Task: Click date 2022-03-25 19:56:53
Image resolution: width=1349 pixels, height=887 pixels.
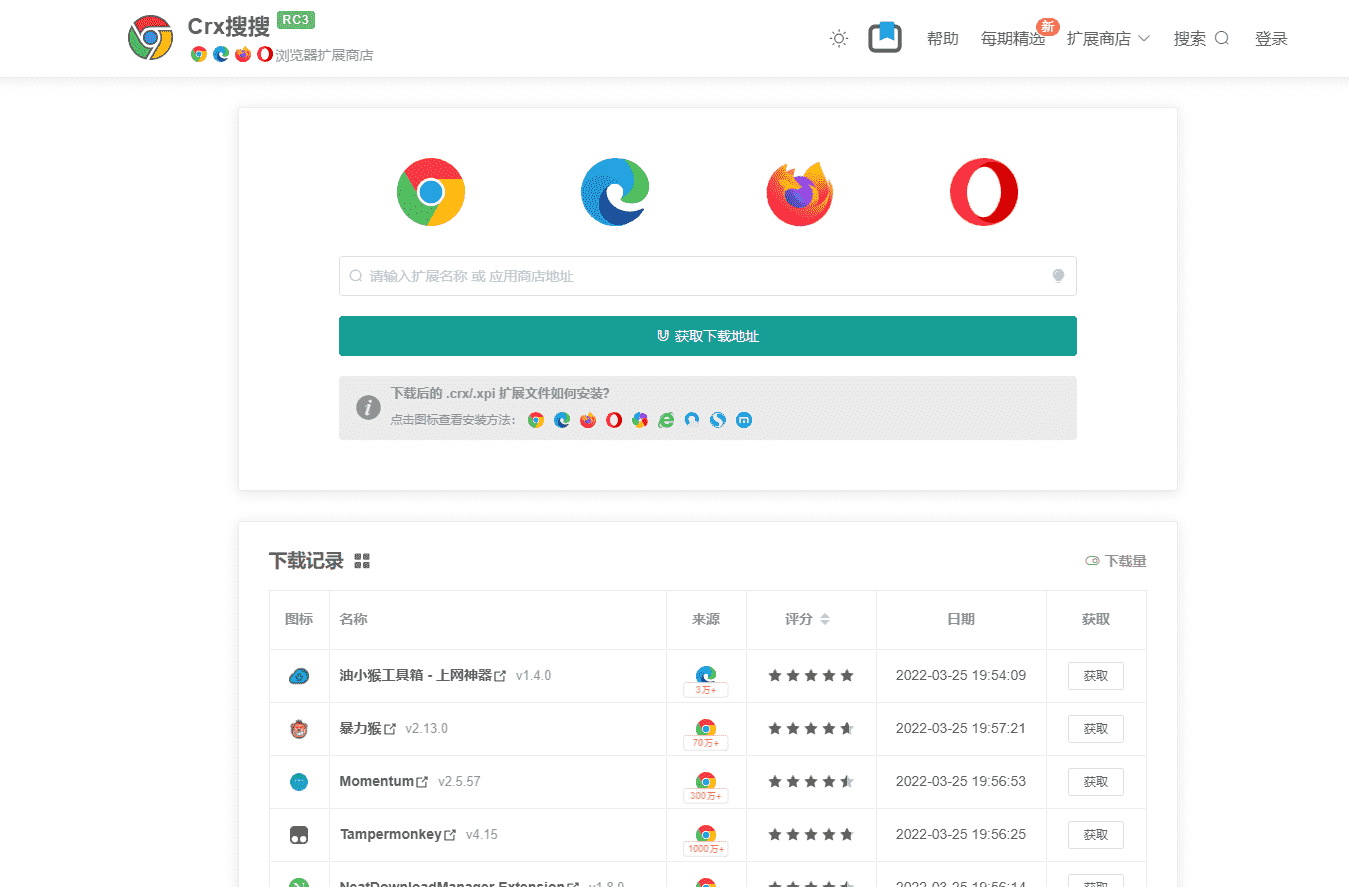Action: (x=961, y=782)
